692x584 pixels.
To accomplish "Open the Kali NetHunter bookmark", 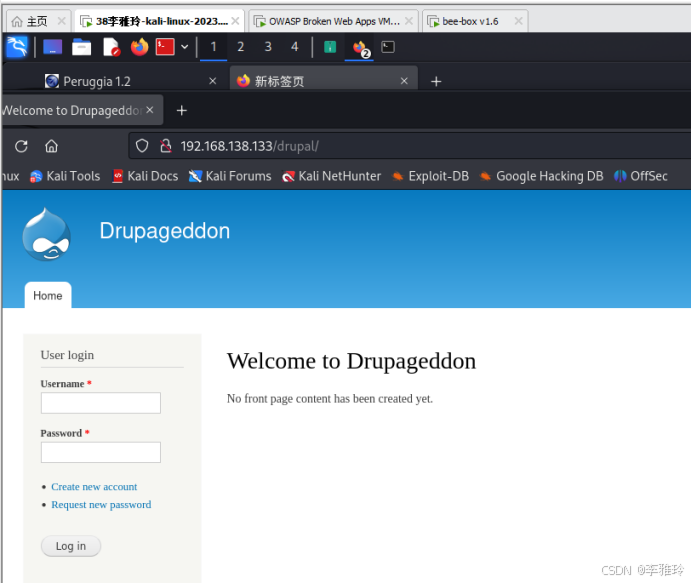I will [x=331, y=177].
